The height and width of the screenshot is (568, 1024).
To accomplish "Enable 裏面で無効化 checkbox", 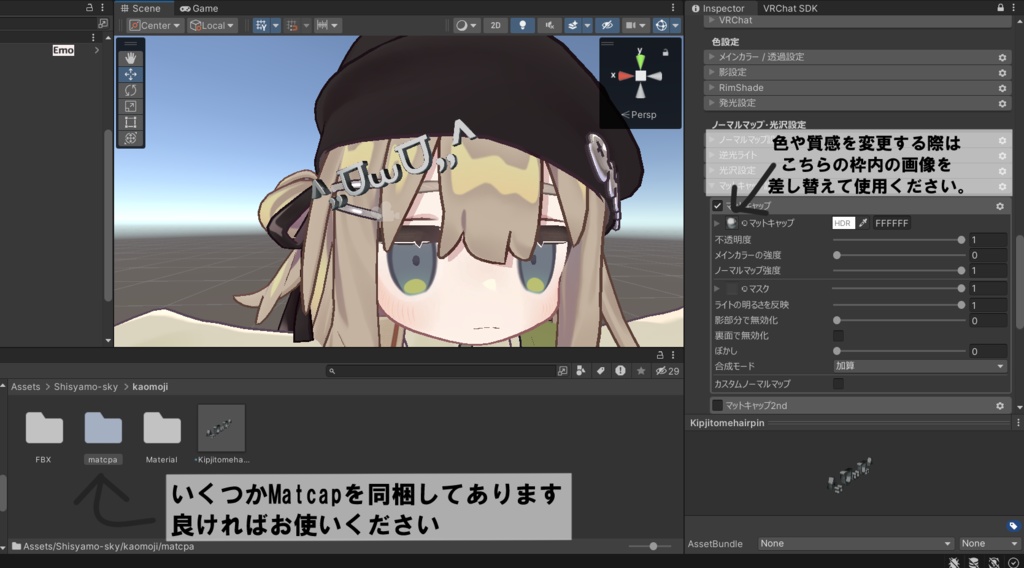I will [838, 336].
